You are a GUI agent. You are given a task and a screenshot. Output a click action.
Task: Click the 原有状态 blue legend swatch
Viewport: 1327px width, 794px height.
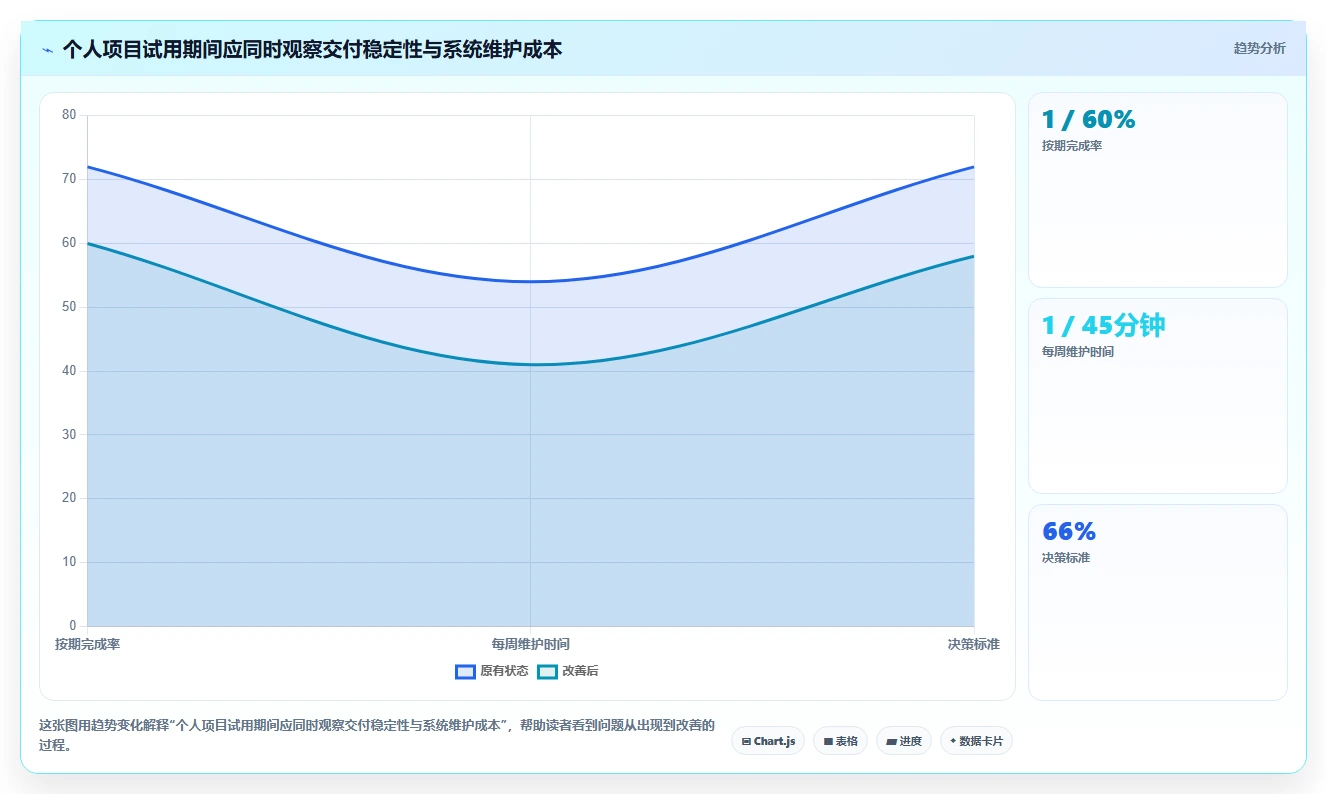(x=465, y=672)
